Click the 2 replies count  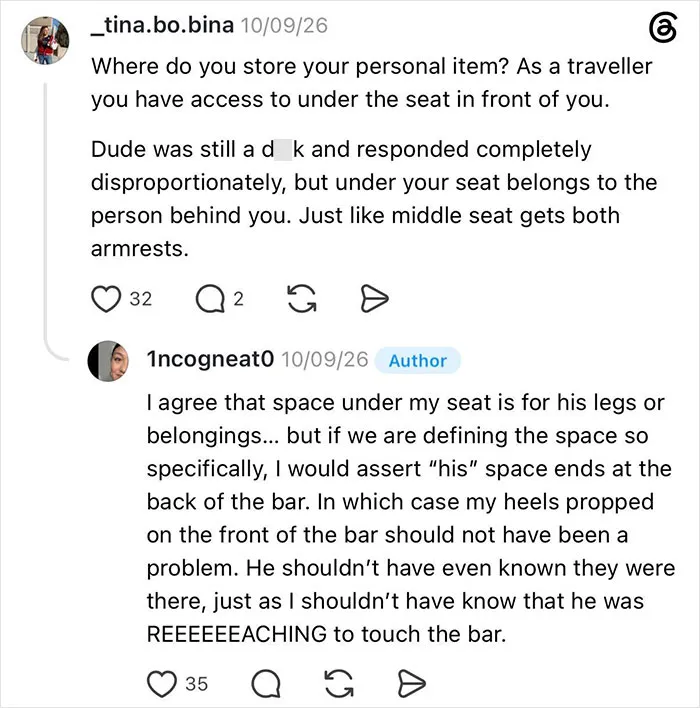click(238, 299)
